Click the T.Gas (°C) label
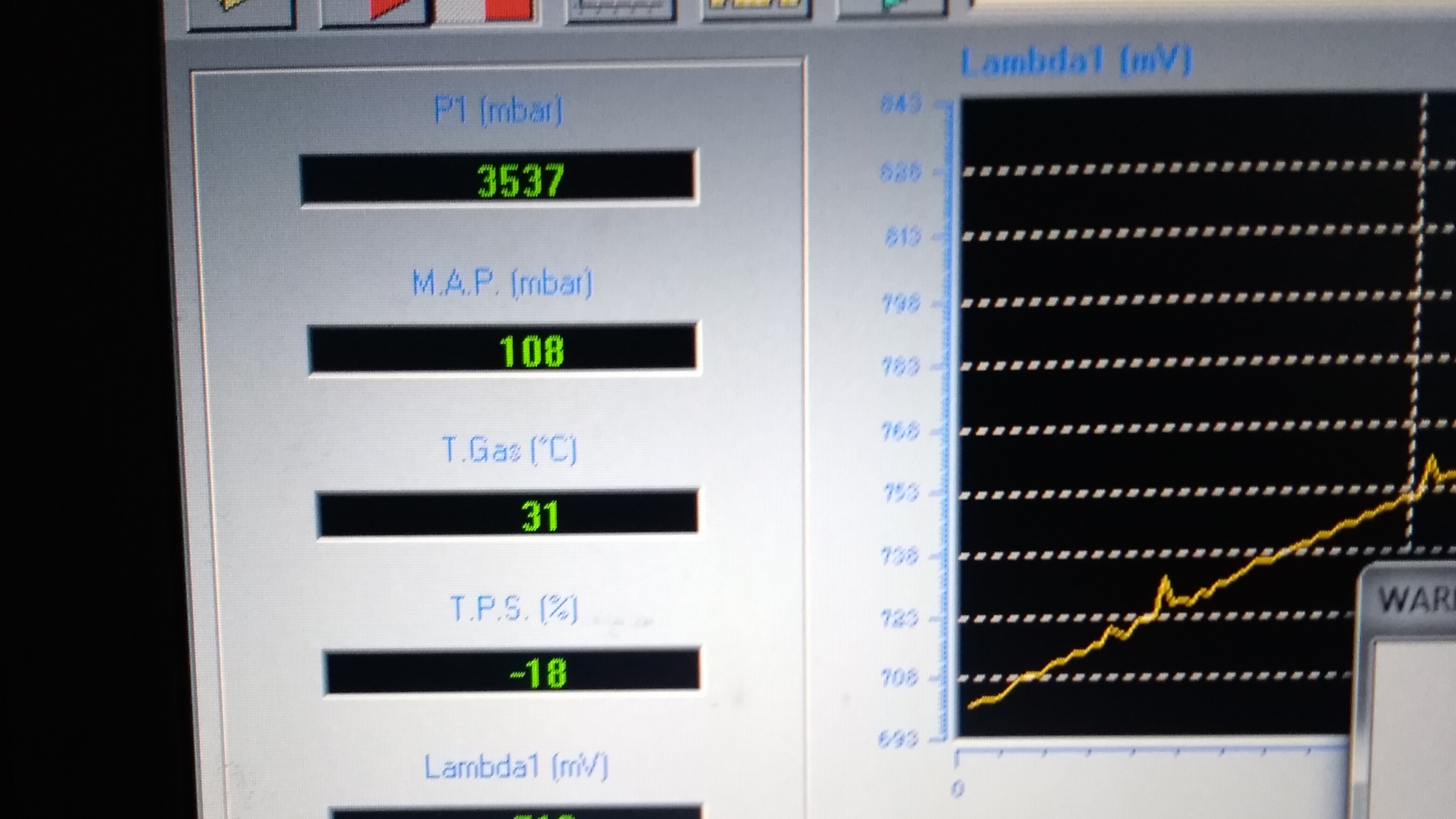Image resolution: width=1456 pixels, height=819 pixels. 509,450
